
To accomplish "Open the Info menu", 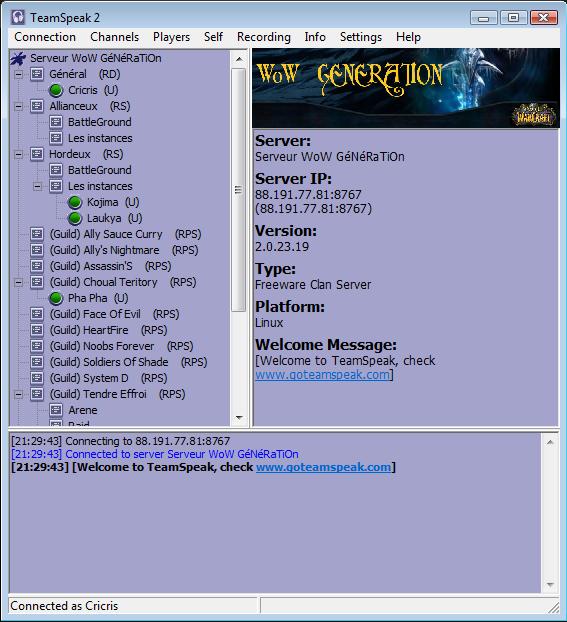I will pyautogui.click(x=315, y=37).
